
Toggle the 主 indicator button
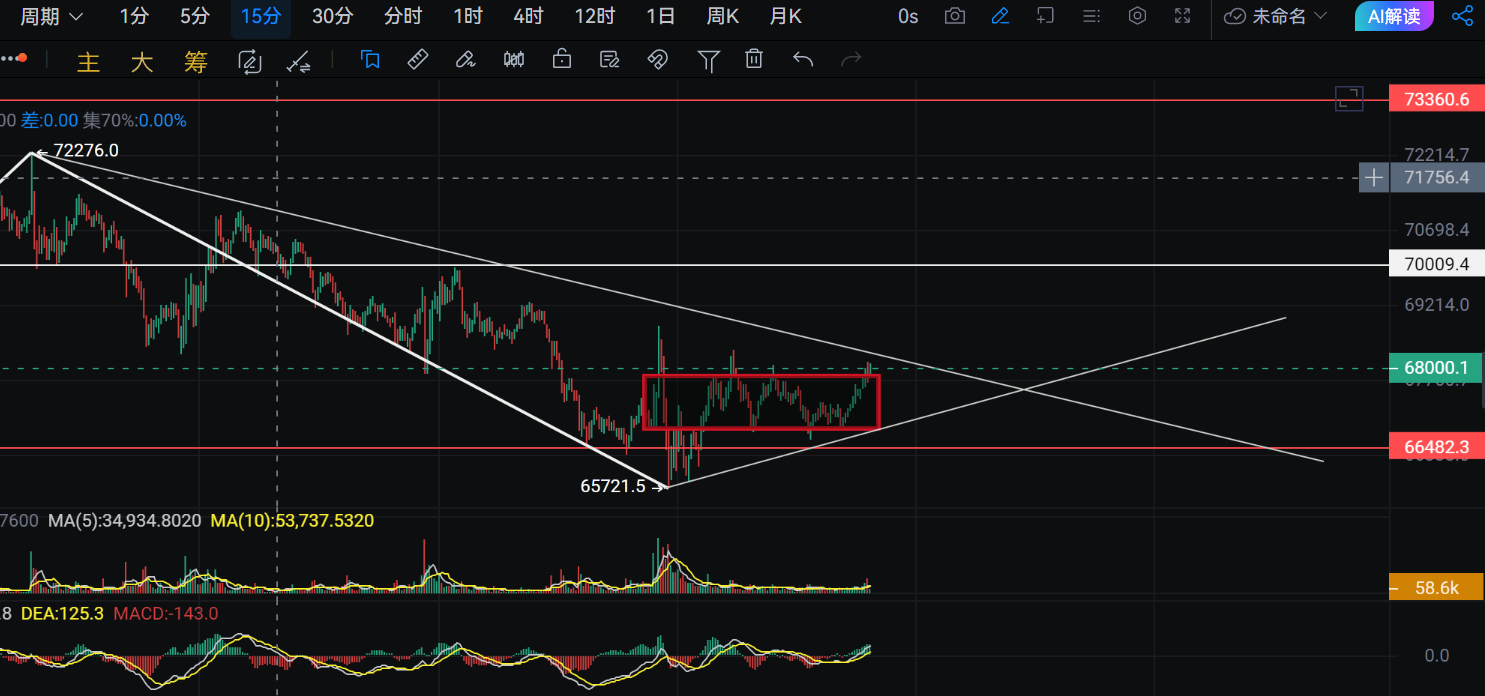coord(89,62)
